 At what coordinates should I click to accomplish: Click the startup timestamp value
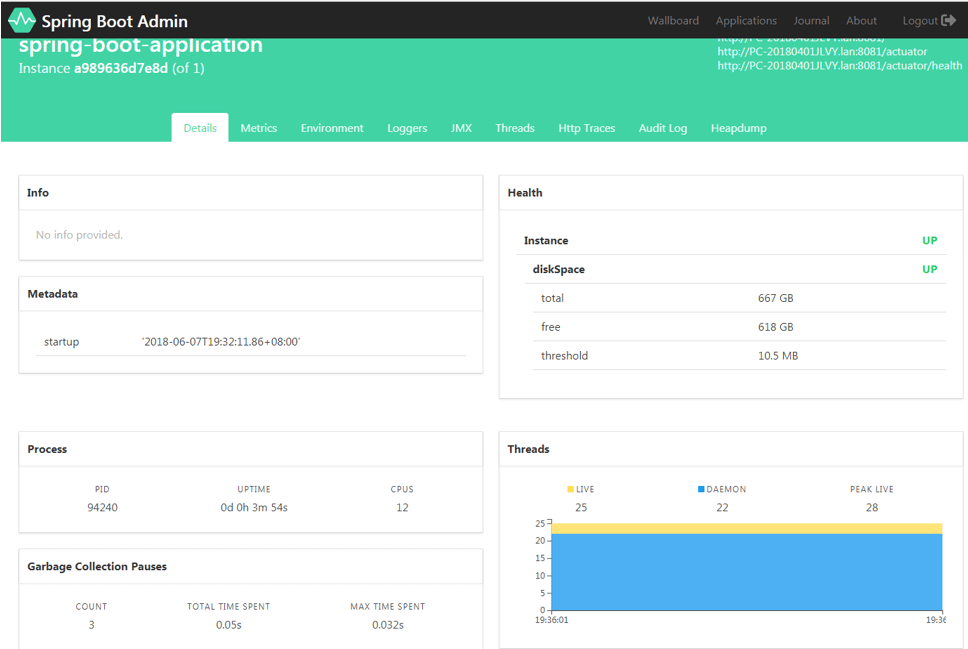[x=221, y=341]
